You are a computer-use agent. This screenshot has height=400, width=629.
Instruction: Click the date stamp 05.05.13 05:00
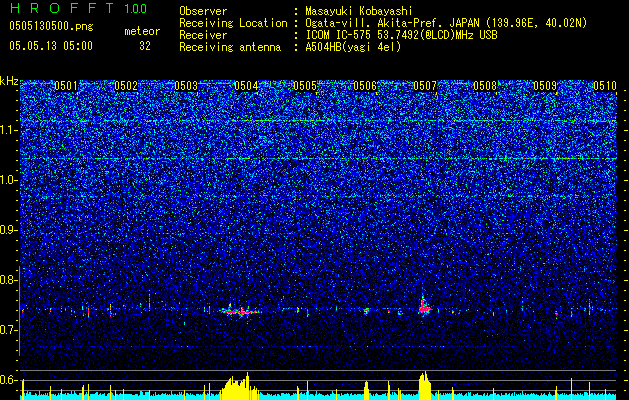pos(51,45)
